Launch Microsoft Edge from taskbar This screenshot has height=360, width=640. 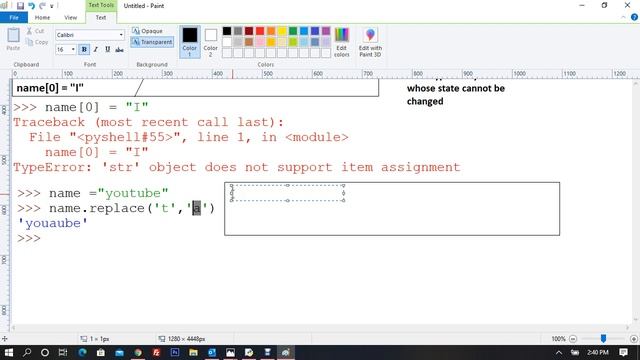click(x=82, y=353)
